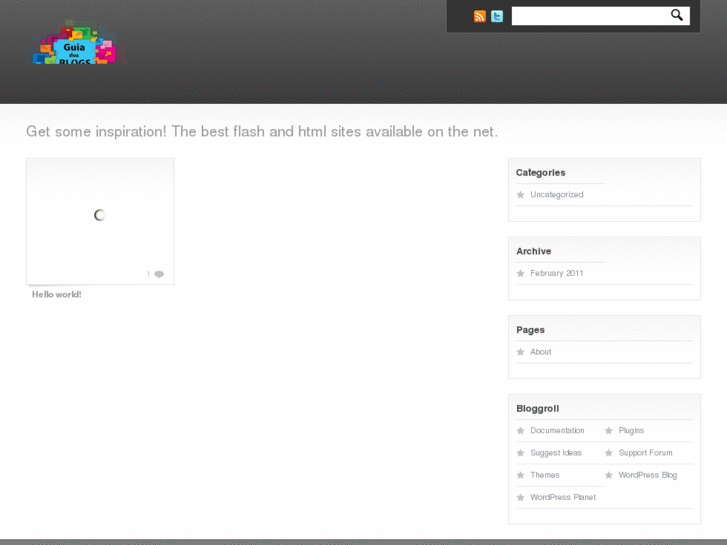This screenshot has width=727, height=545.
Task: Open the Documentation blogroll link
Action: click(557, 431)
